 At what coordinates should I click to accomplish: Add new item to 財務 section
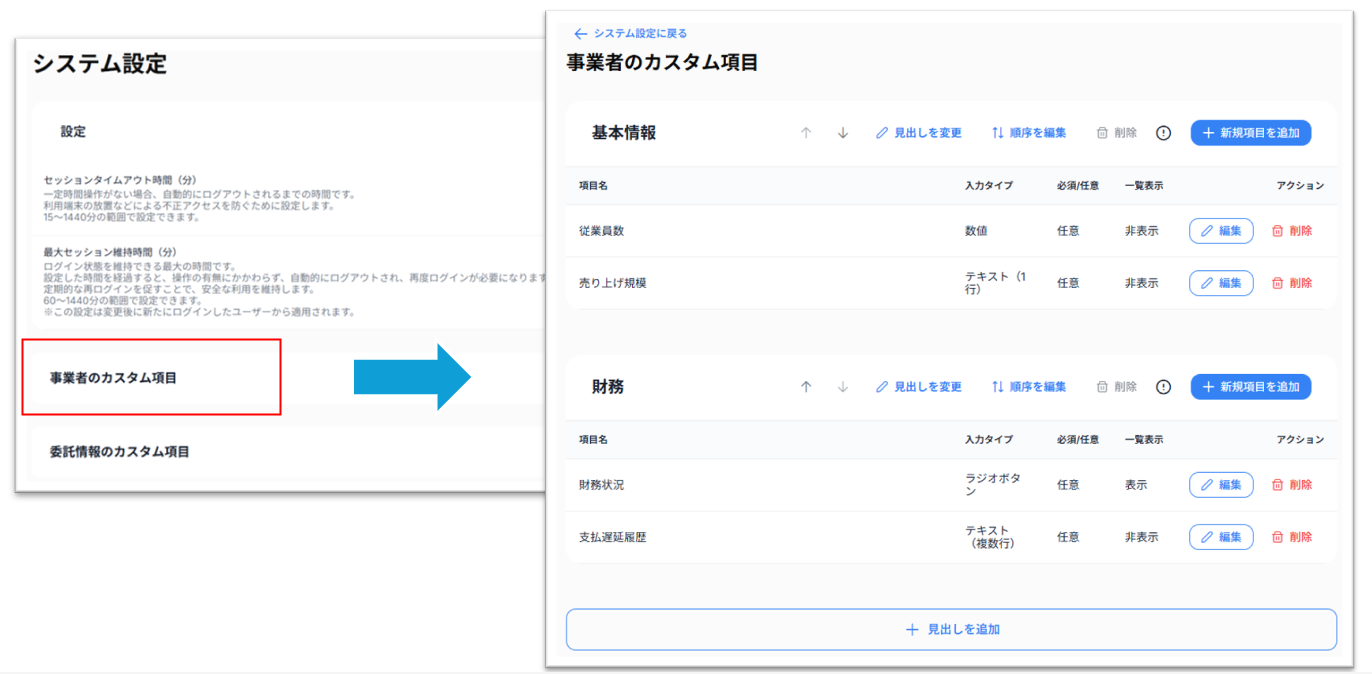click(x=1250, y=387)
